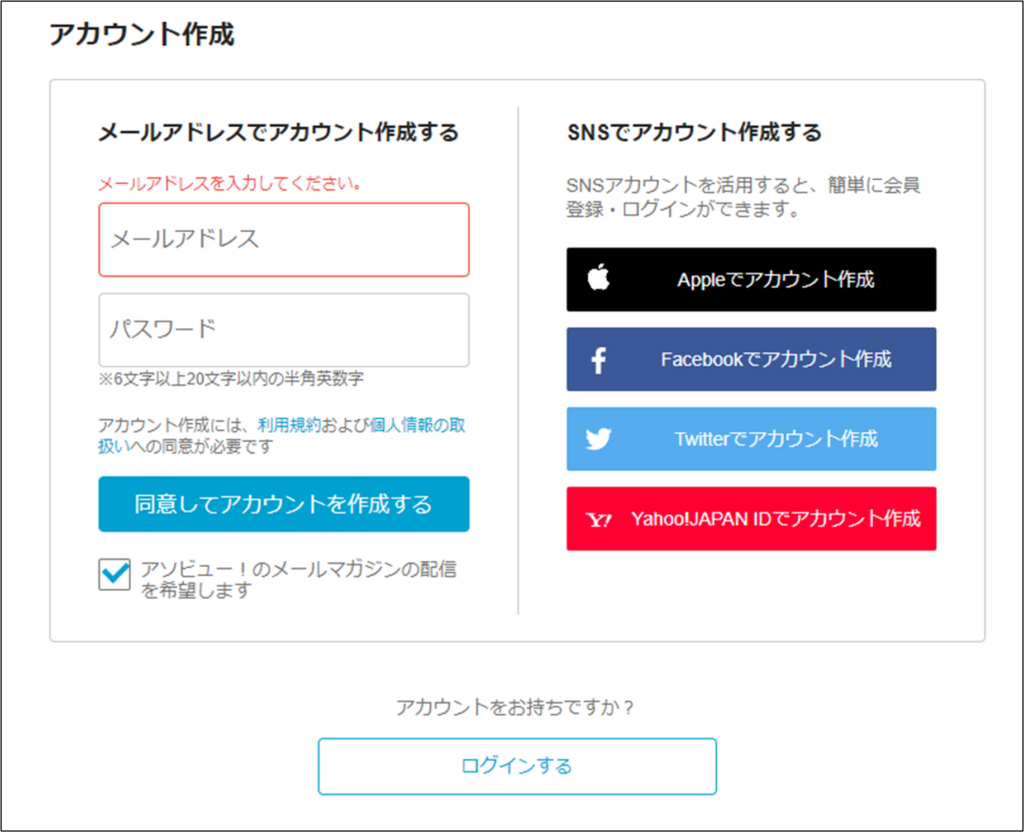Open the 利用規約 link
This screenshot has width=1024, height=832.
click(288, 425)
